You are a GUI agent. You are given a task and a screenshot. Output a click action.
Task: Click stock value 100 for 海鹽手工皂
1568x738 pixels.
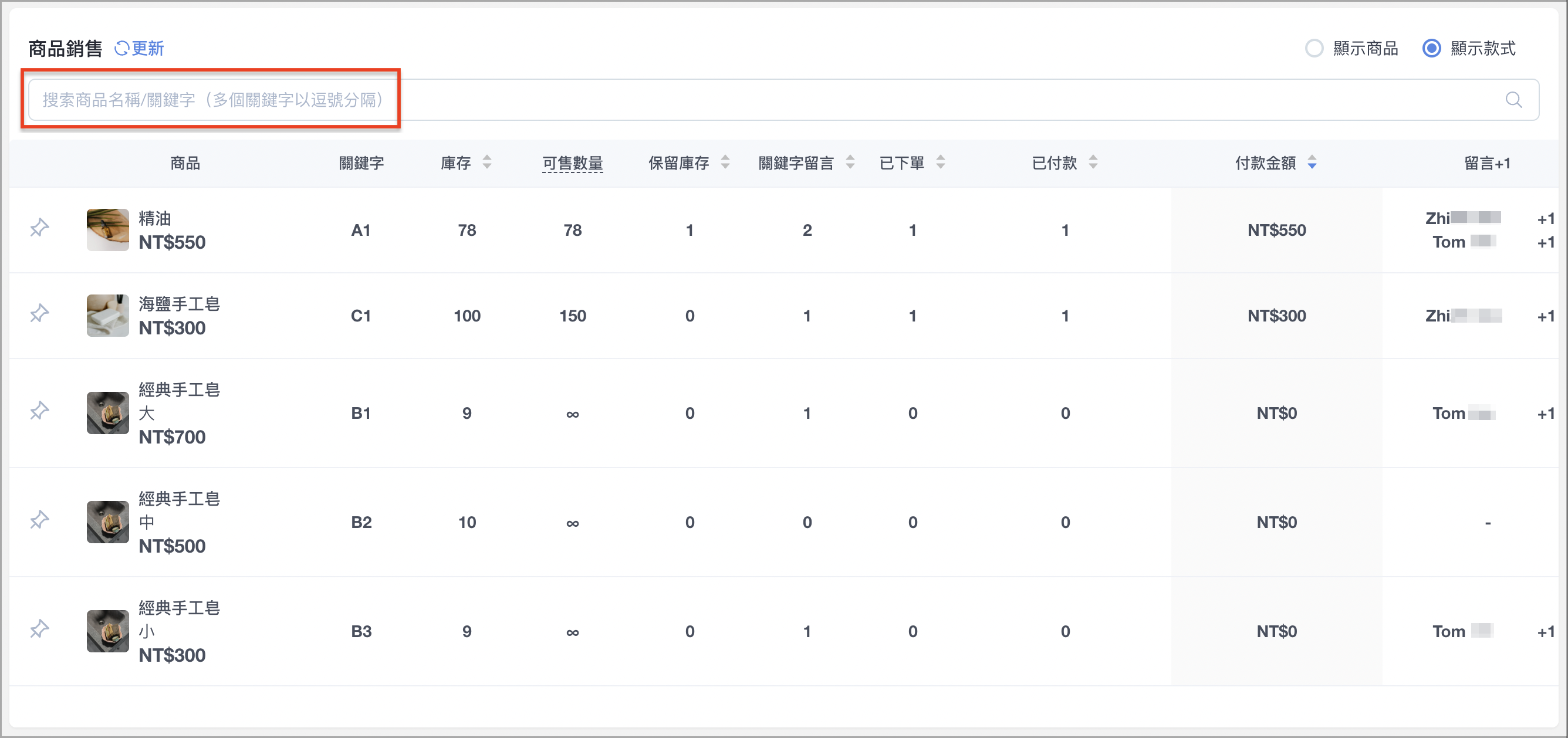click(467, 316)
